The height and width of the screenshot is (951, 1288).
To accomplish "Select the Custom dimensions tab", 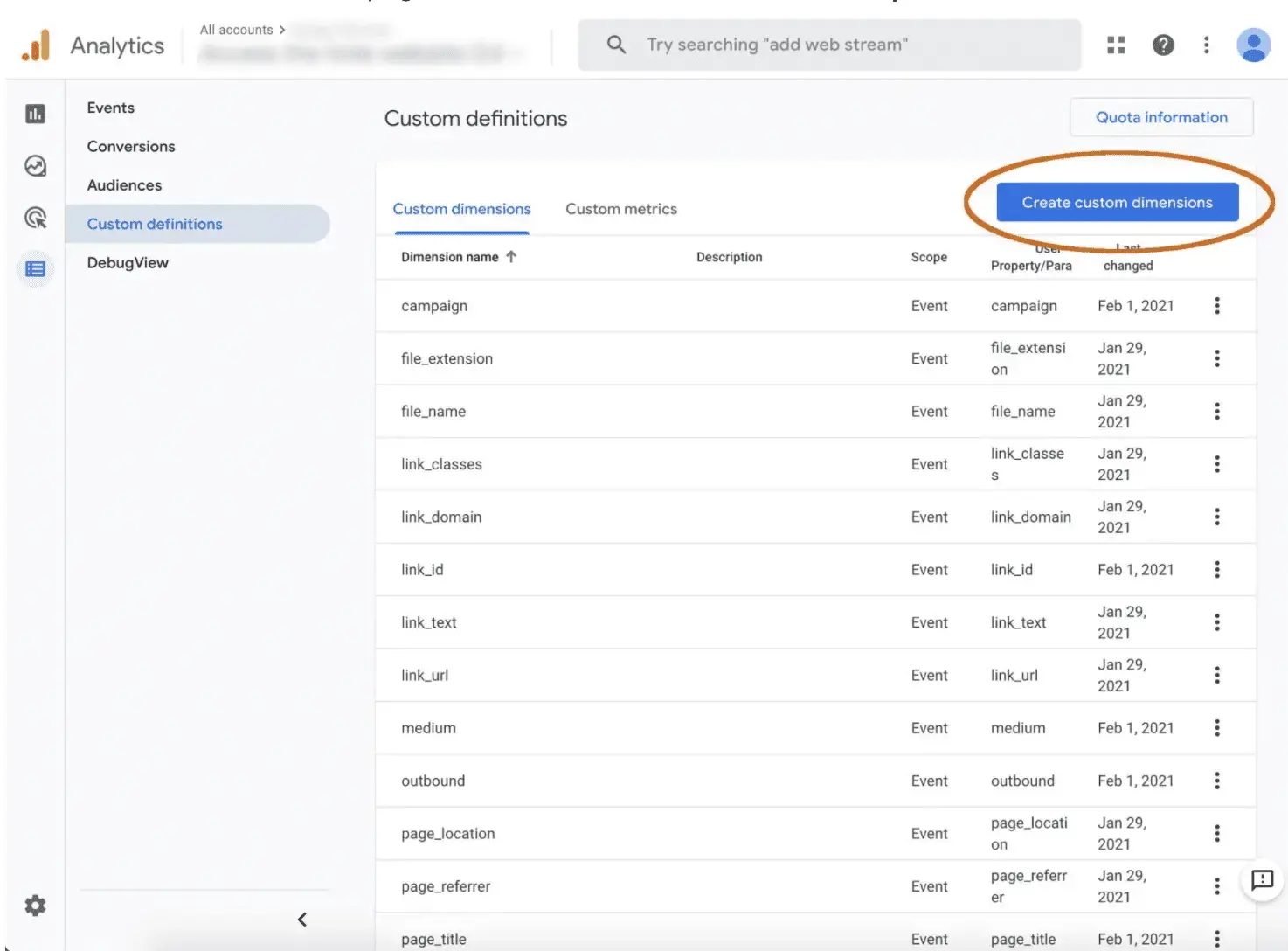I will tap(461, 209).
